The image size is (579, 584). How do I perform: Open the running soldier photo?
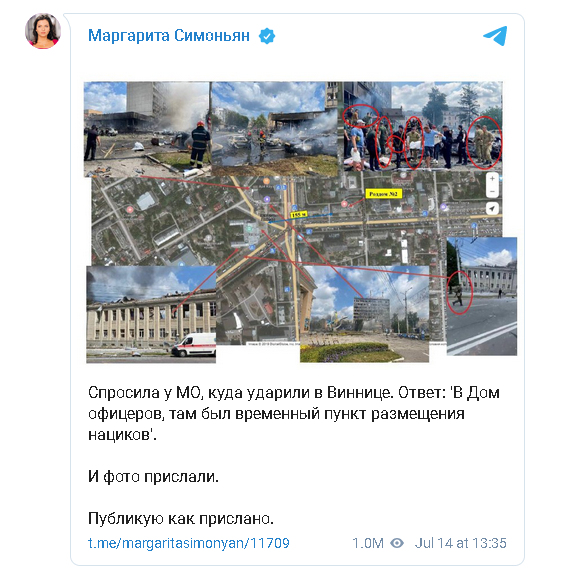tap(481, 296)
